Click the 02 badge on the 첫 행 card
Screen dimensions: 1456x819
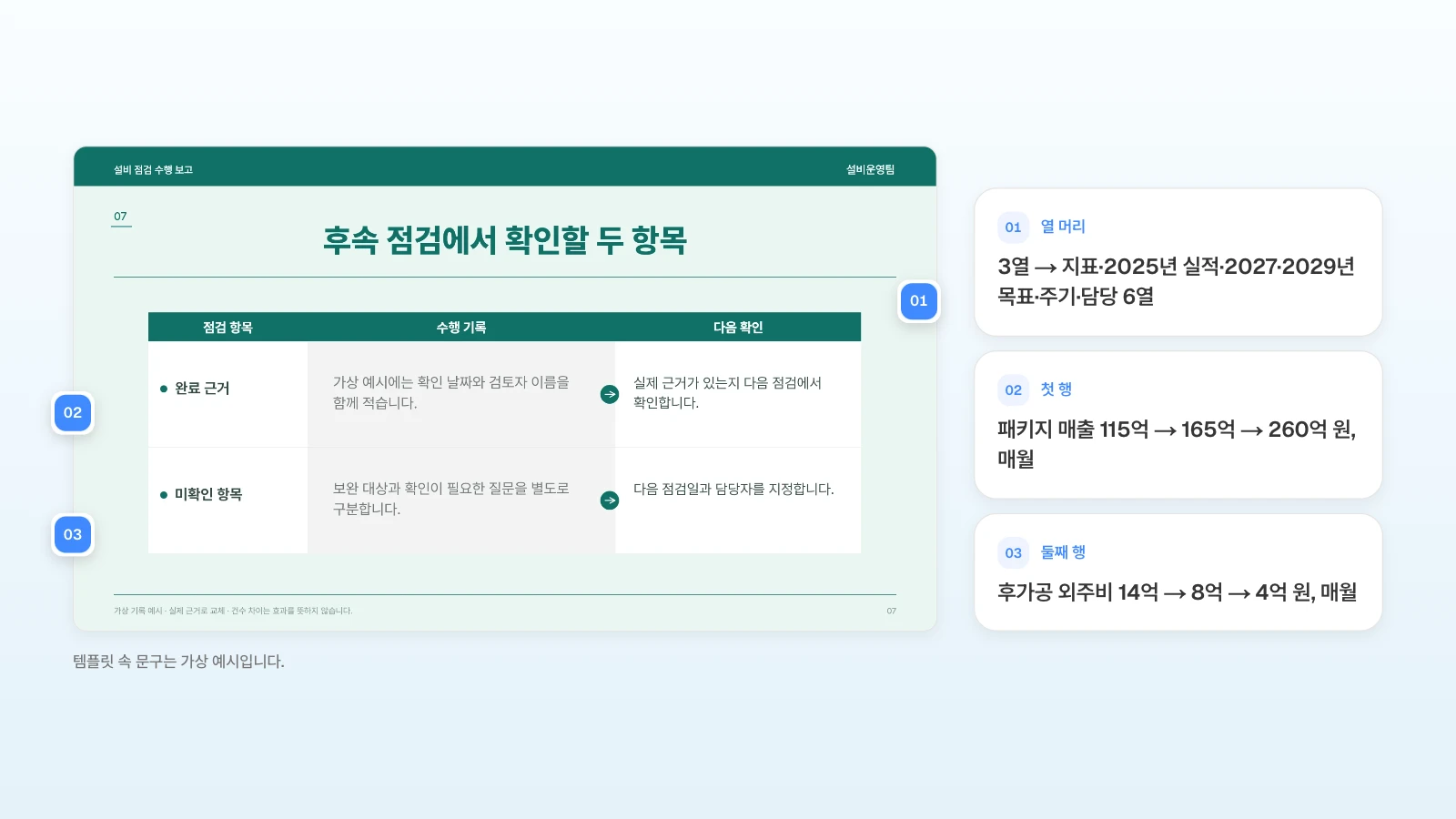[x=1013, y=390]
